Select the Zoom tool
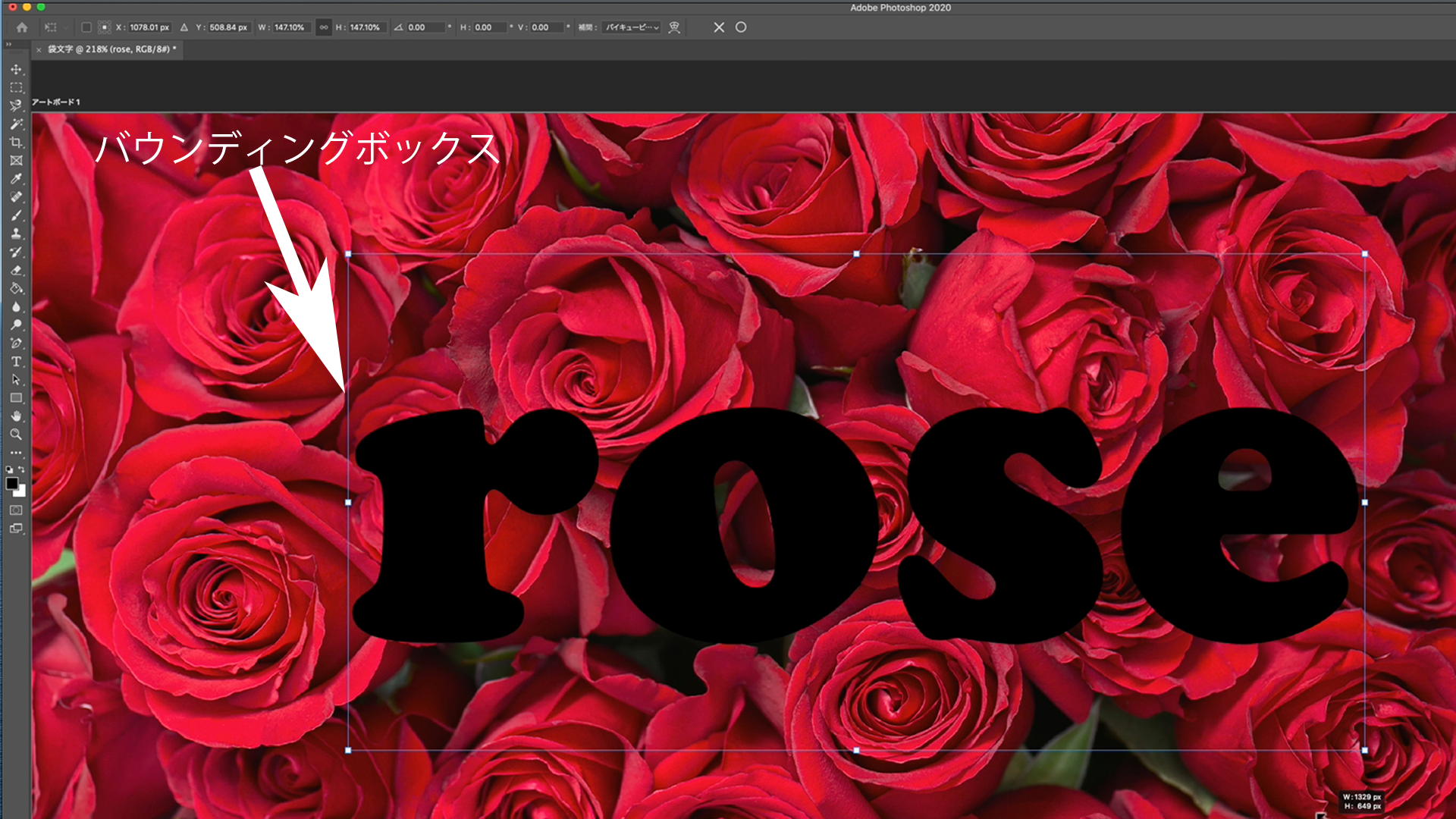The height and width of the screenshot is (819, 1456). [16, 435]
